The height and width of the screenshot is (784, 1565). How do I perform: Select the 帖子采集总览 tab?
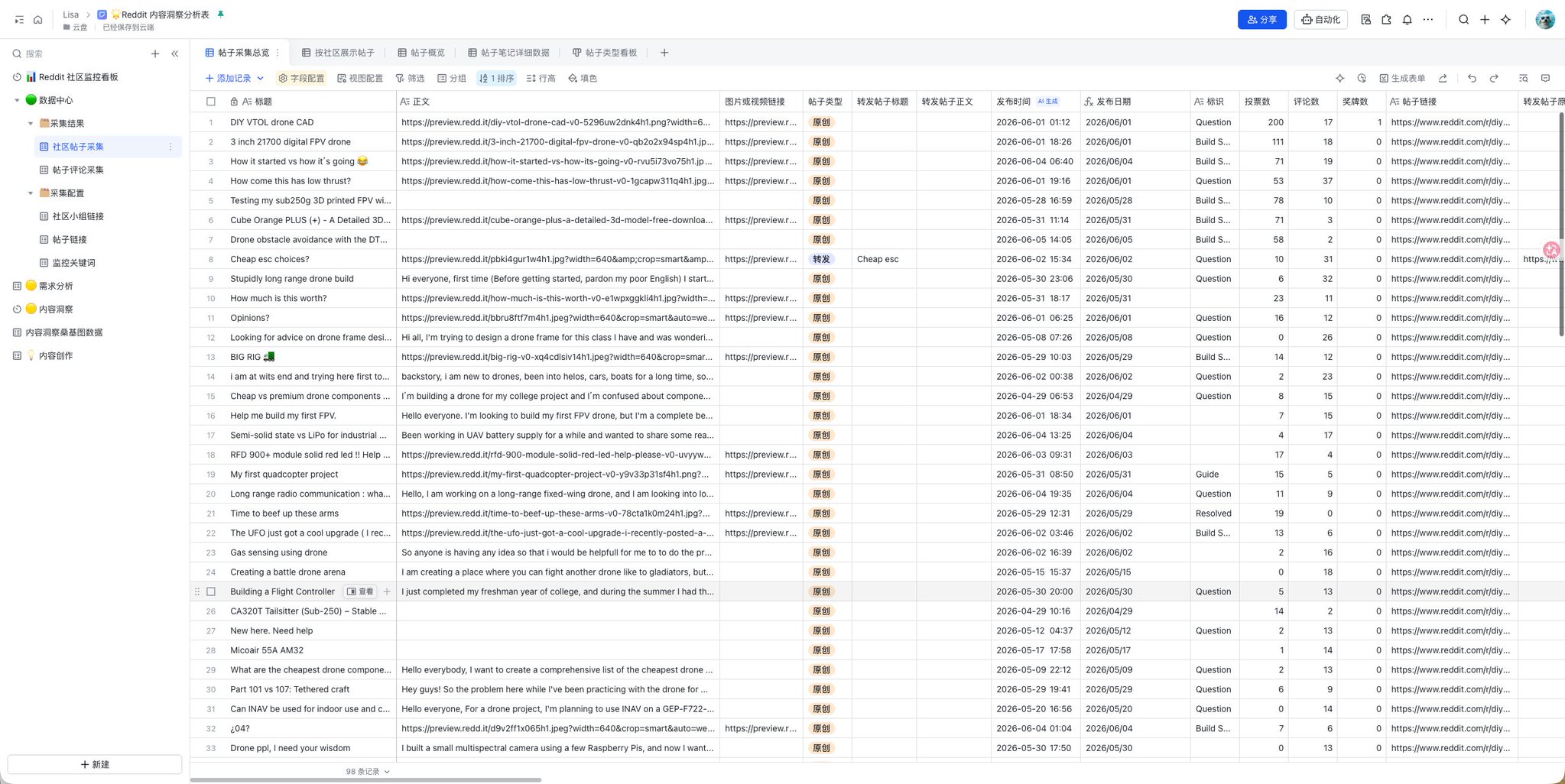[x=237, y=53]
